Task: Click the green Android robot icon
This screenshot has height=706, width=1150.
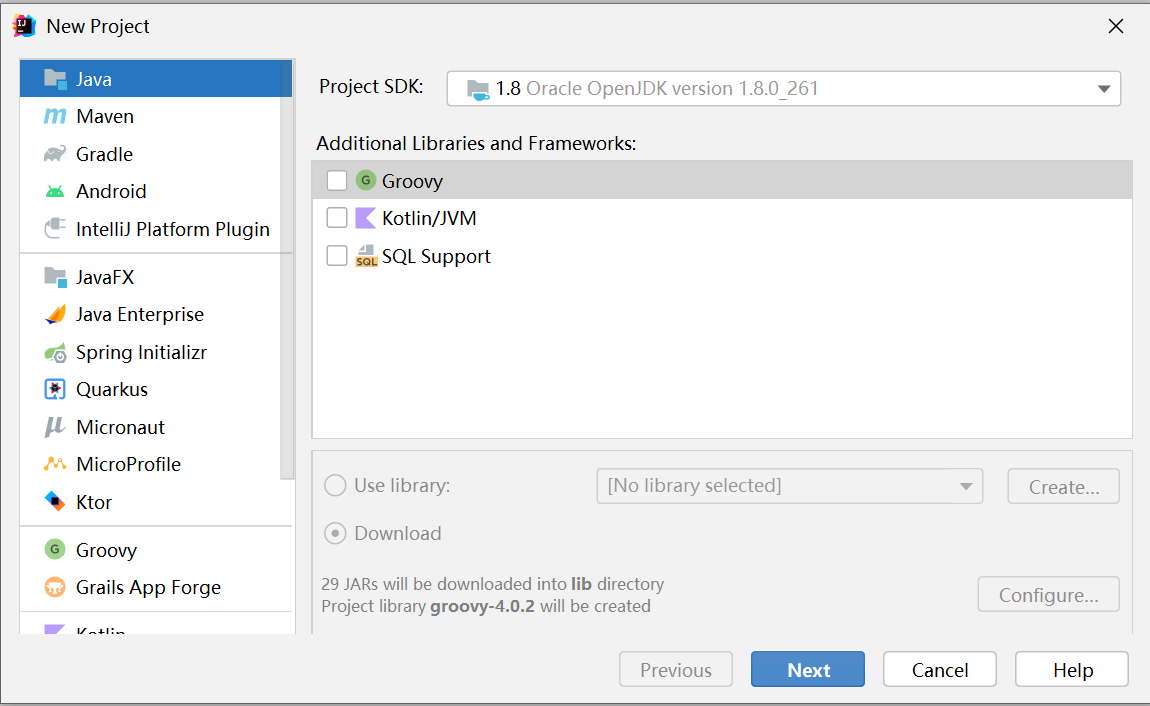Action: coord(55,192)
